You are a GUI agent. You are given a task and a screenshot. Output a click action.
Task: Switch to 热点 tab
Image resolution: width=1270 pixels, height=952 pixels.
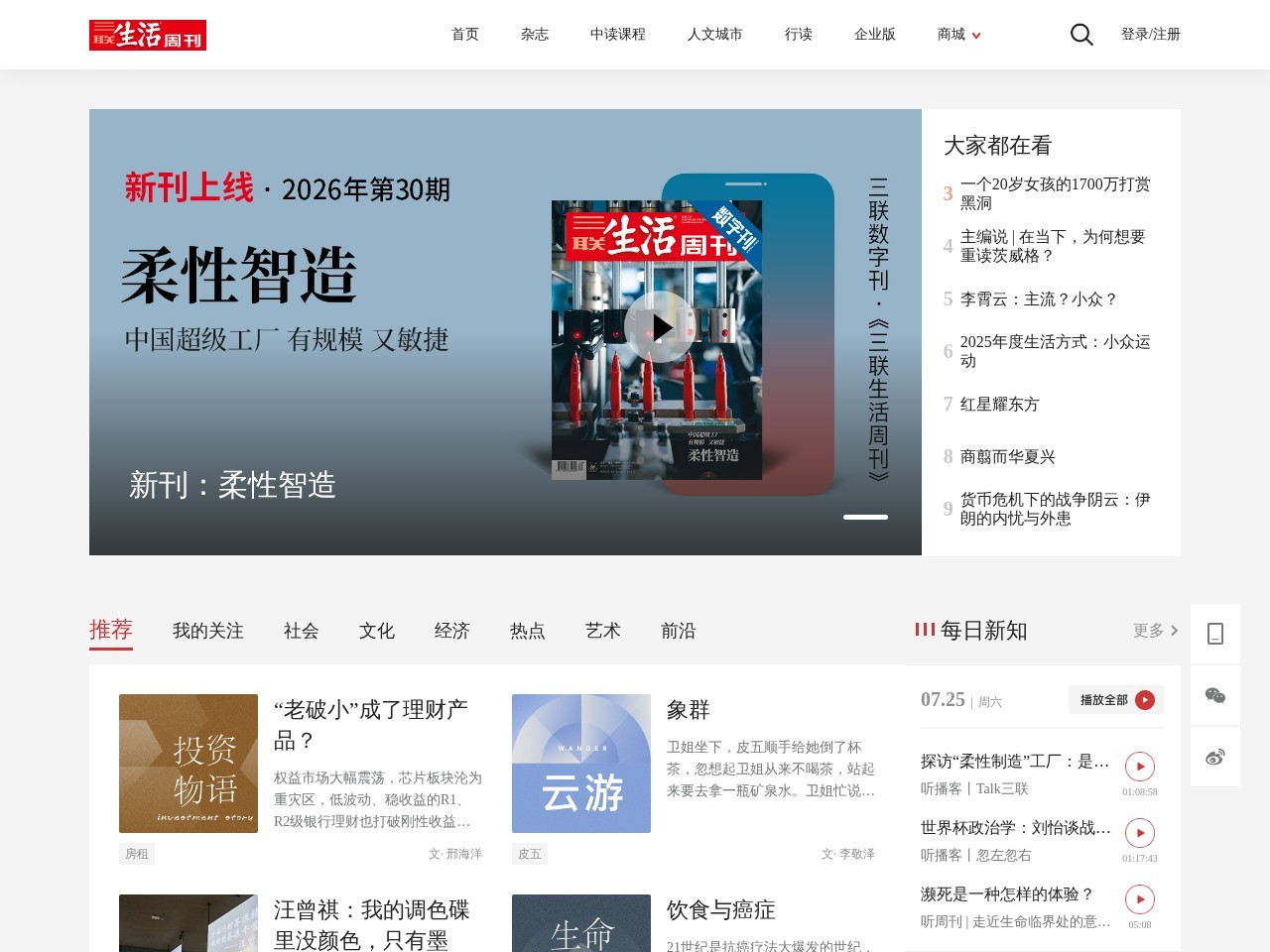(528, 631)
